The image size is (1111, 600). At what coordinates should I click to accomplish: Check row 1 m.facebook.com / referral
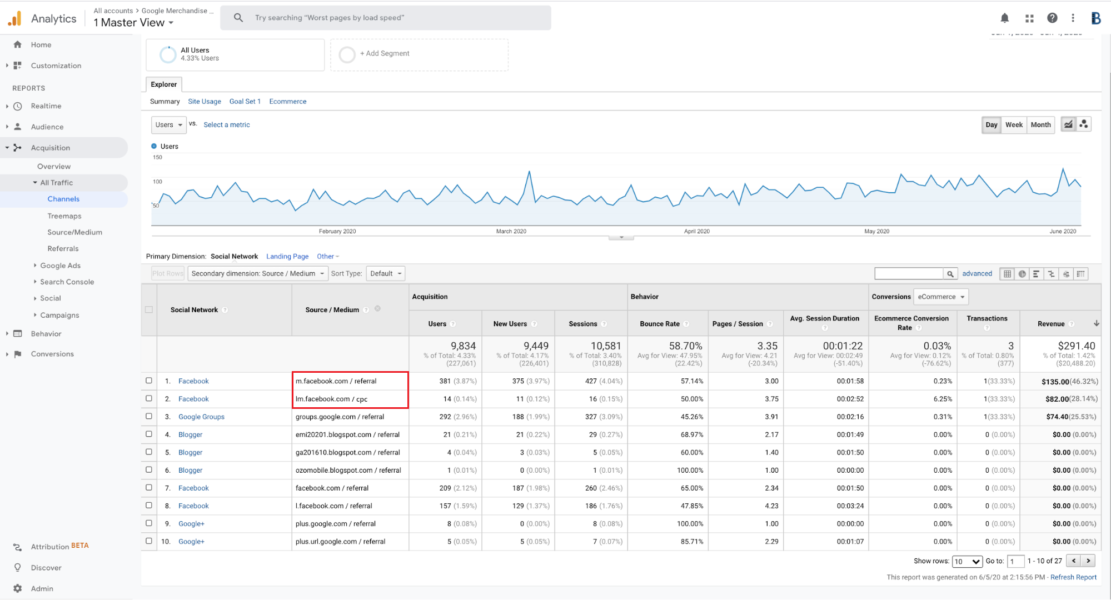click(x=149, y=380)
